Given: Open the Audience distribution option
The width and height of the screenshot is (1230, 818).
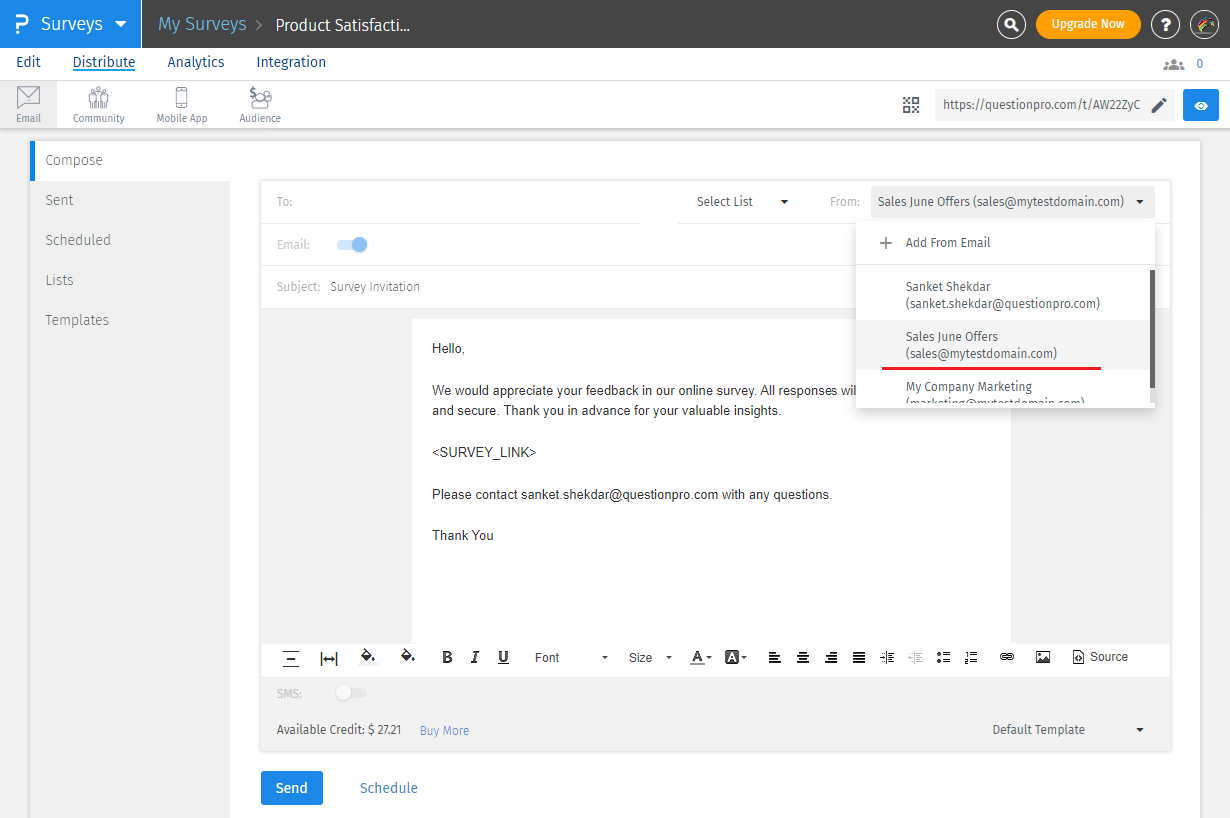Looking at the screenshot, I should click(260, 105).
